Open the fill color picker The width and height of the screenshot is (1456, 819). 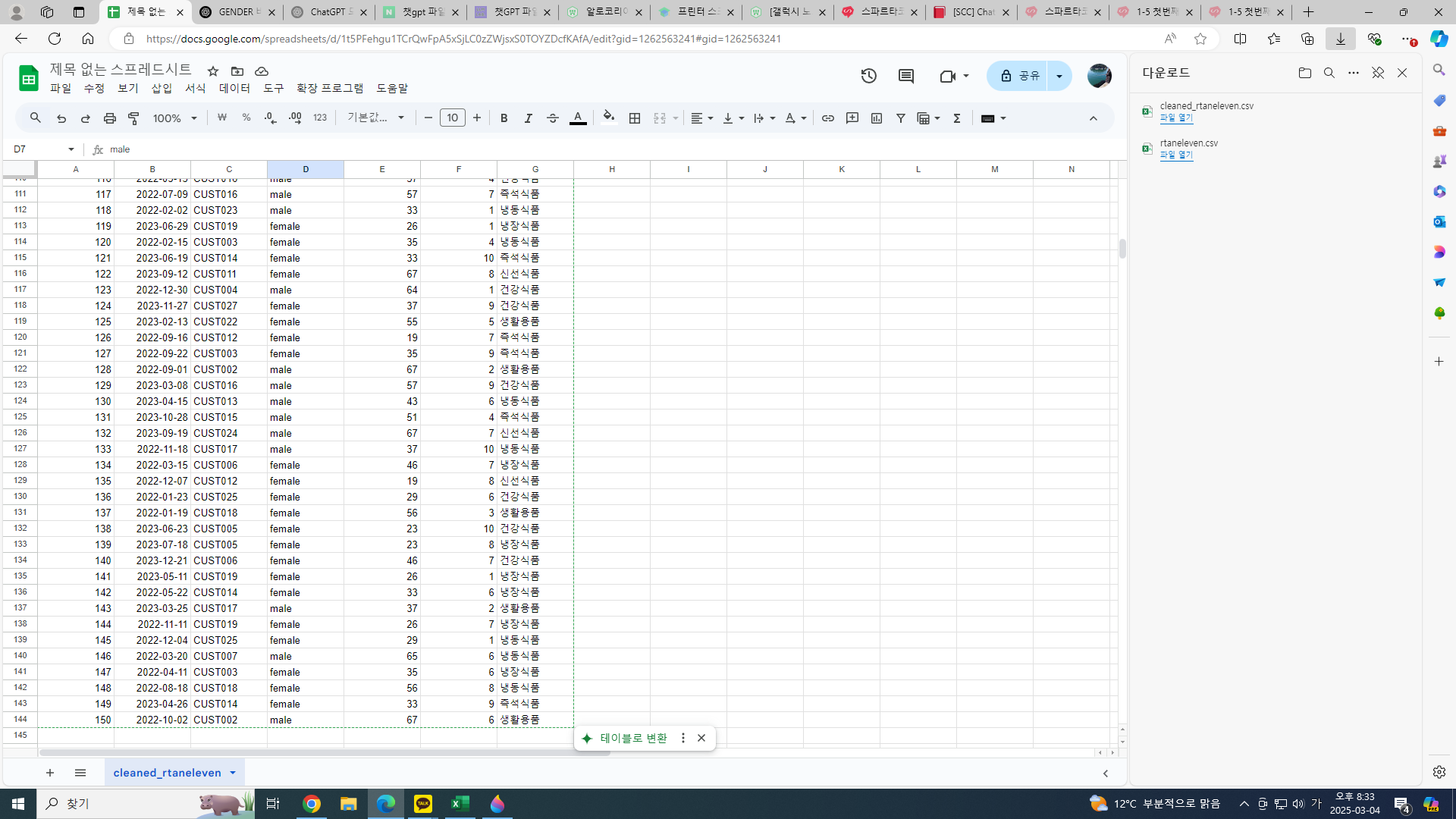click(609, 118)
